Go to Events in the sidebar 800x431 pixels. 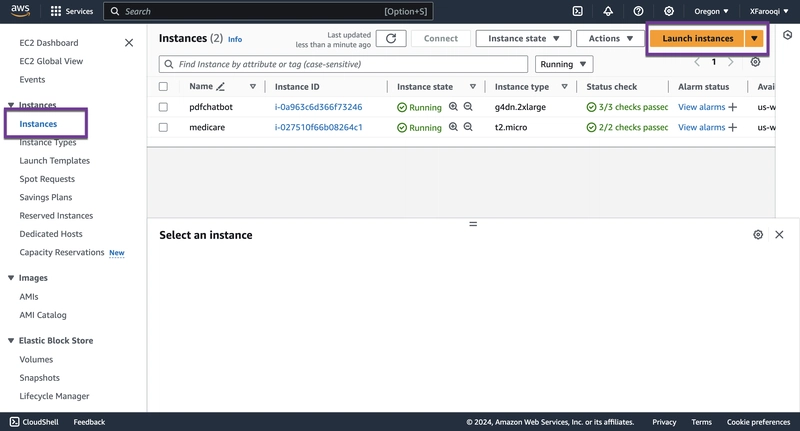32,80
